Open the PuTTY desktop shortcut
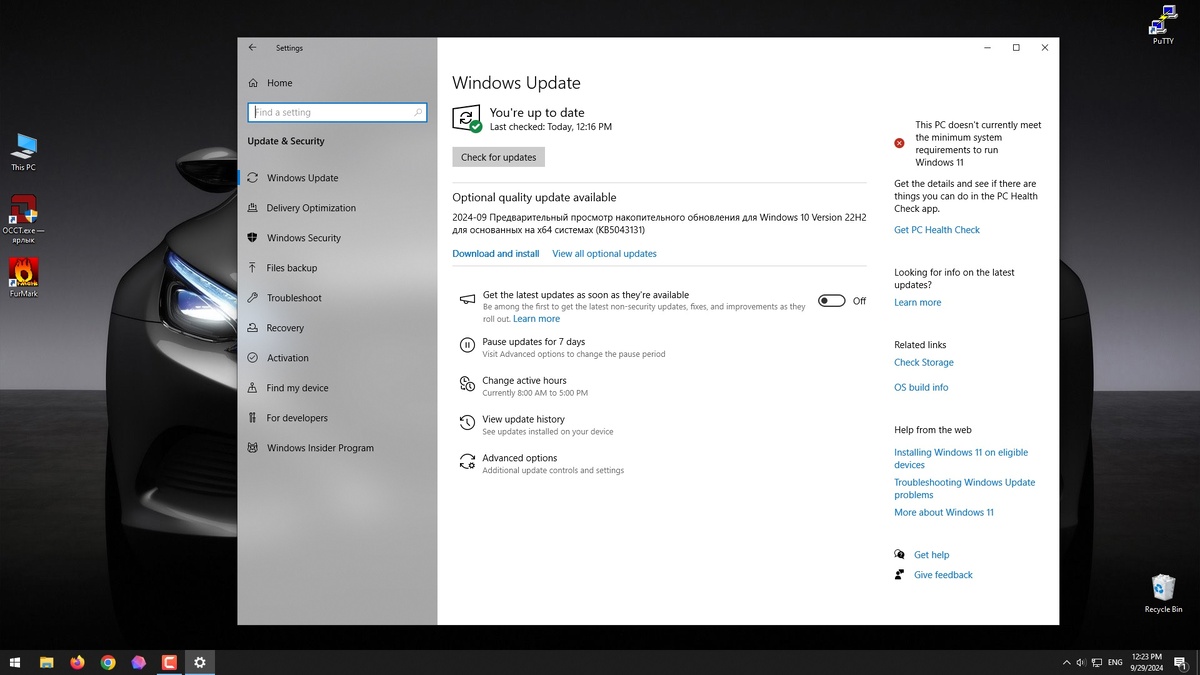 click(x=1163, y=26)
